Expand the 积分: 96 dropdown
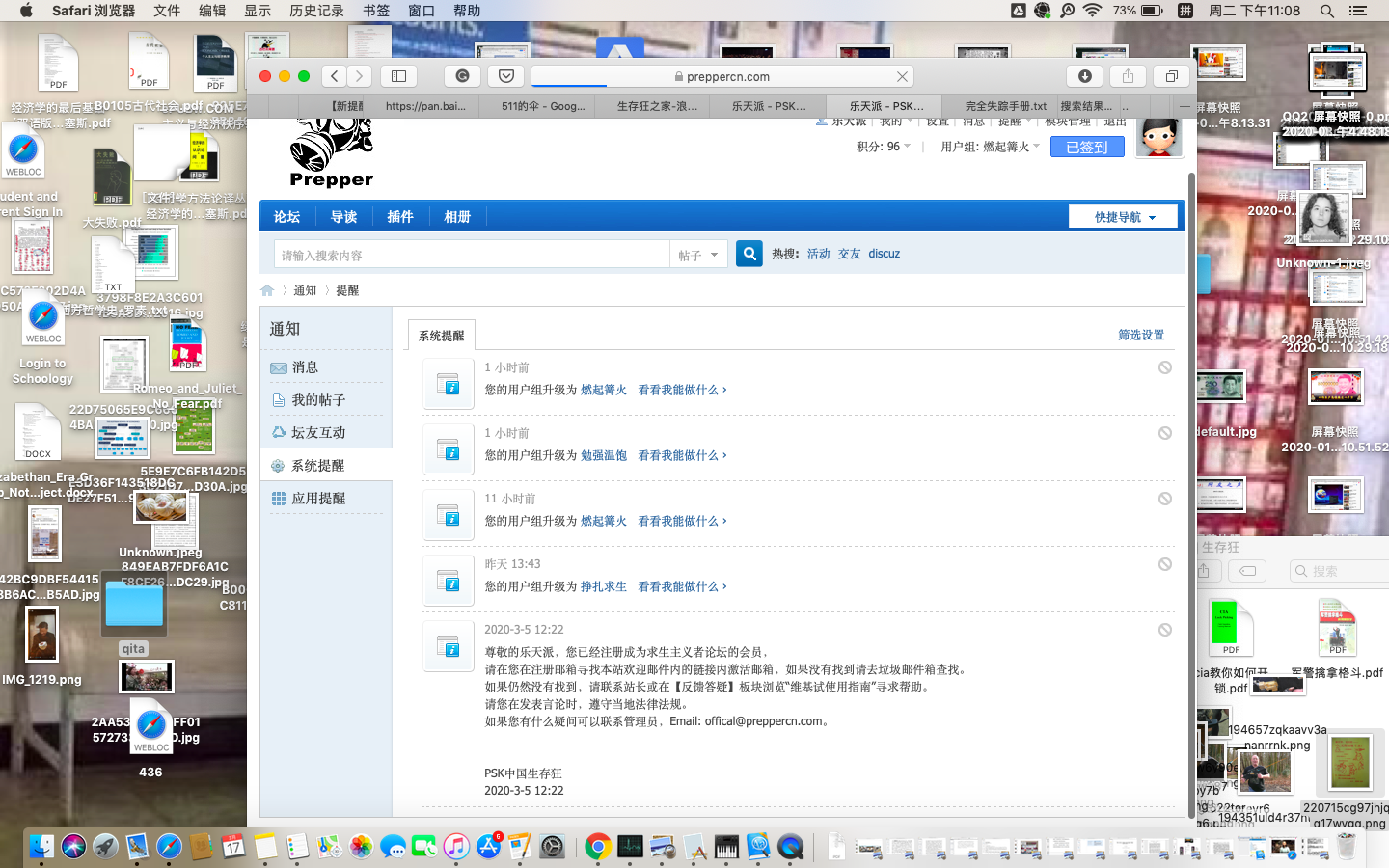The width and height of the screenshot is (1389, 868). tap(883, 147)
